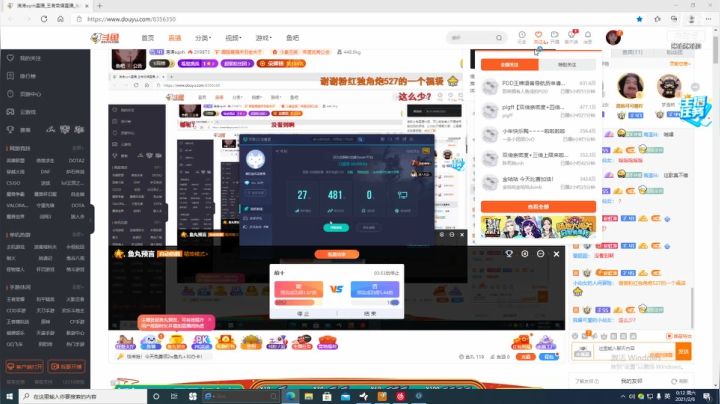This screenshot has height=404, width=720.
Task: Open DOTA2 category in the sidebar
Action: (76, 160)
